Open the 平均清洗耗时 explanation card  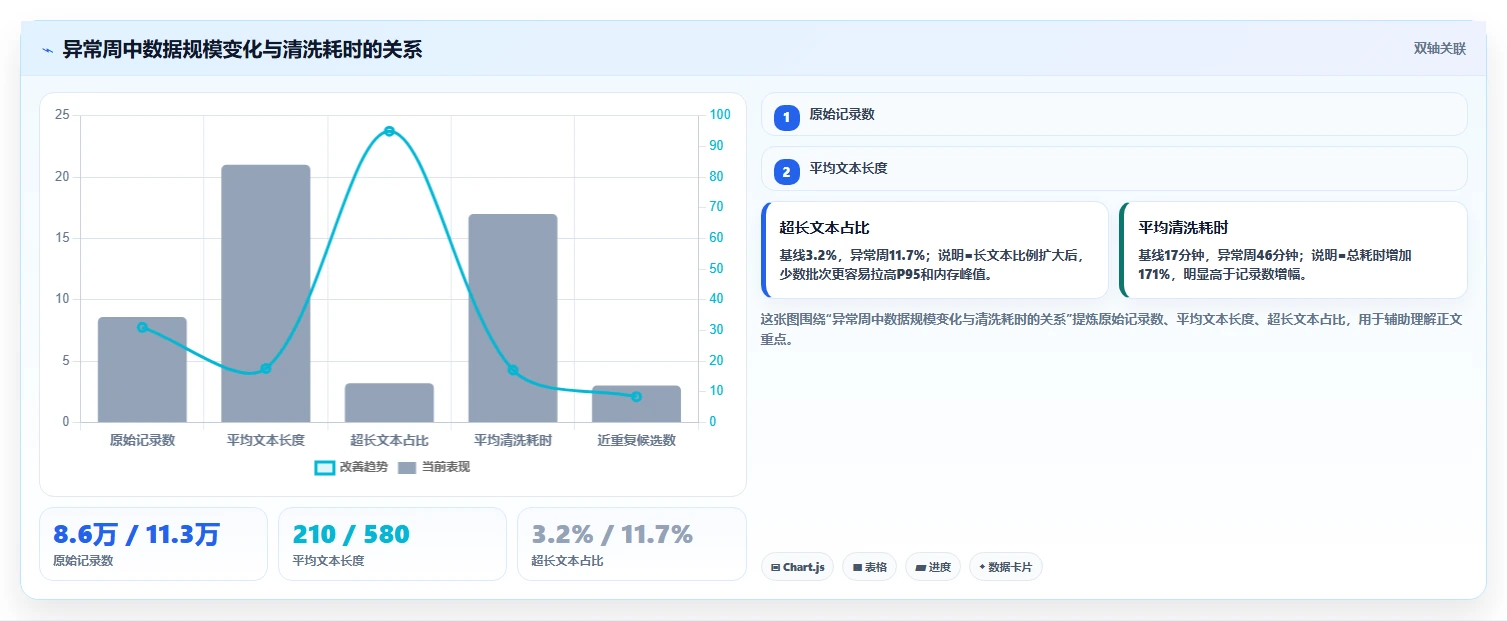point(1293,250)
